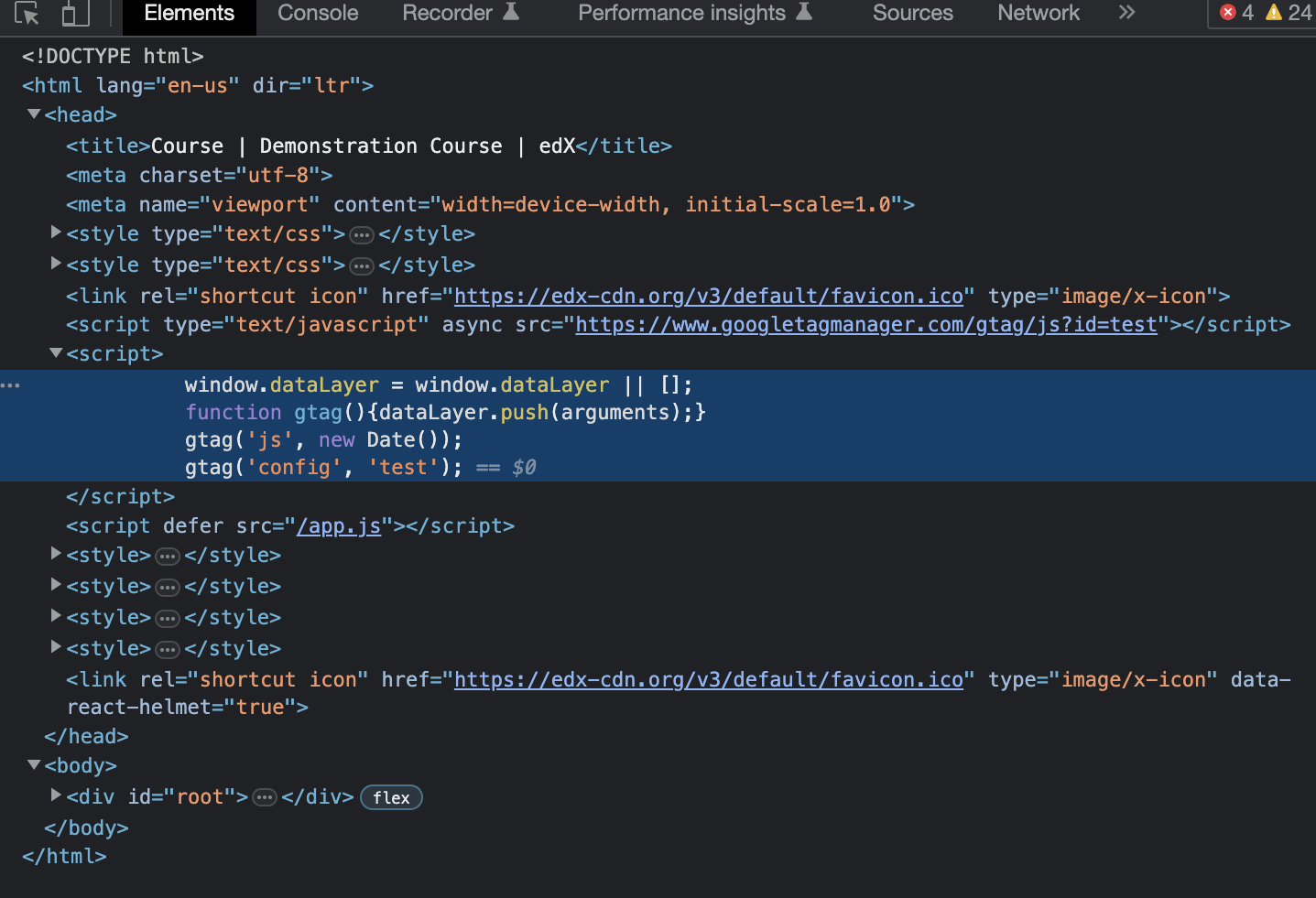This screenshot has width=1316, height=898.
Task: Open the /app.js script link
Action: 339,525
